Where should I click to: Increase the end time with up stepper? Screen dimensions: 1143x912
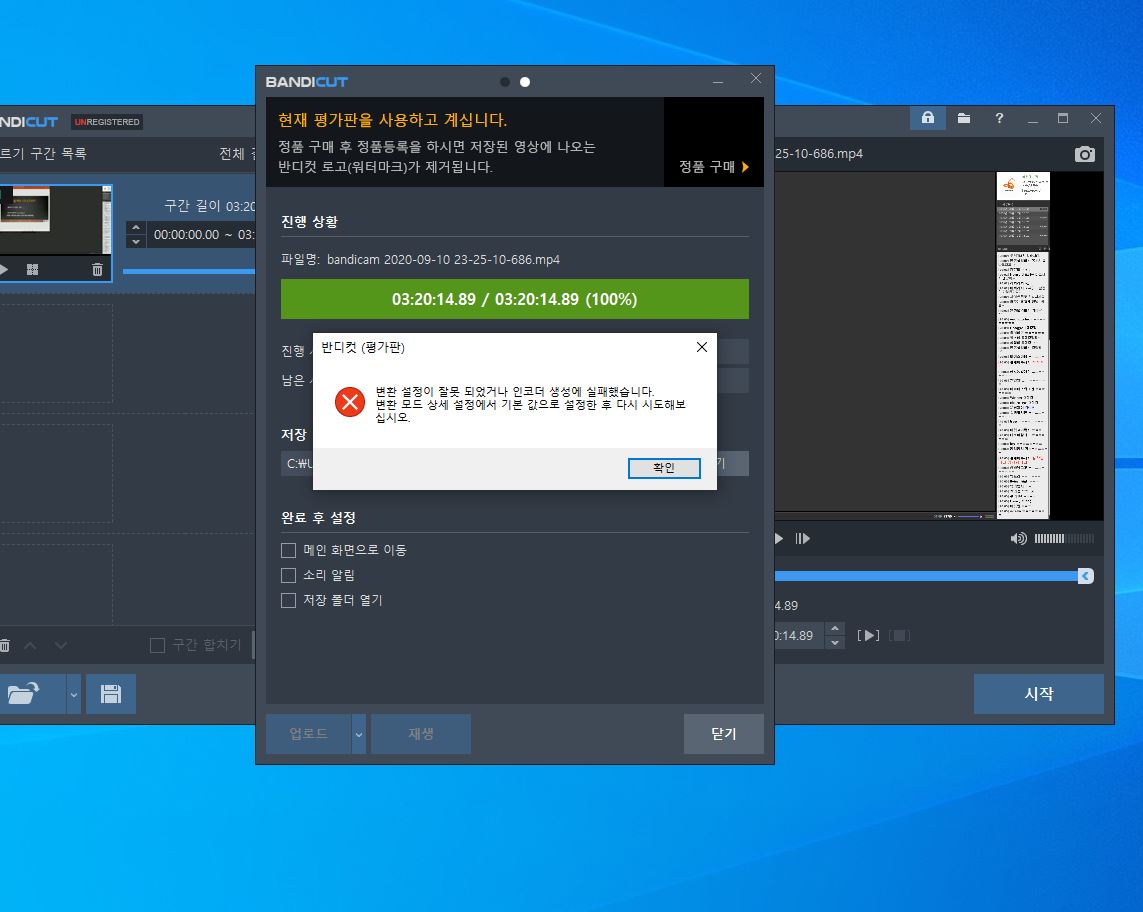[835, 628]
